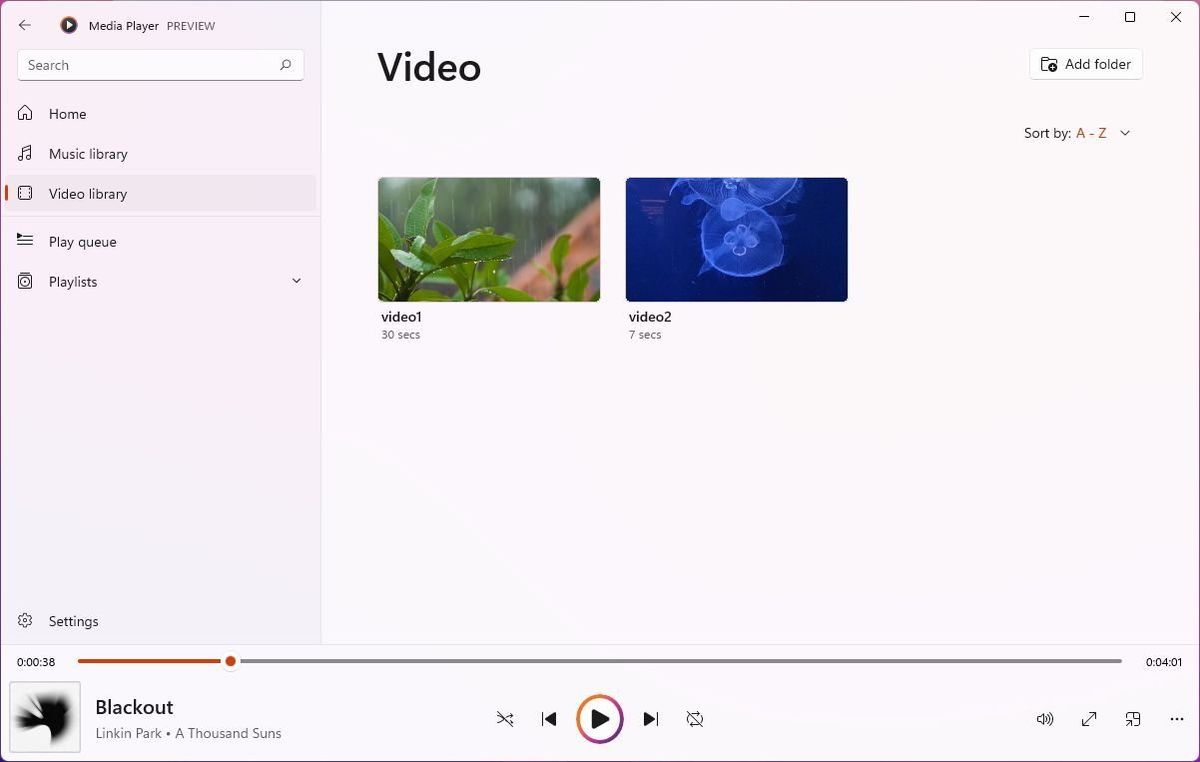Switch to full screen playback
The height and width of the screenshot is (762, 1200).
click(x=1089, y=718)
